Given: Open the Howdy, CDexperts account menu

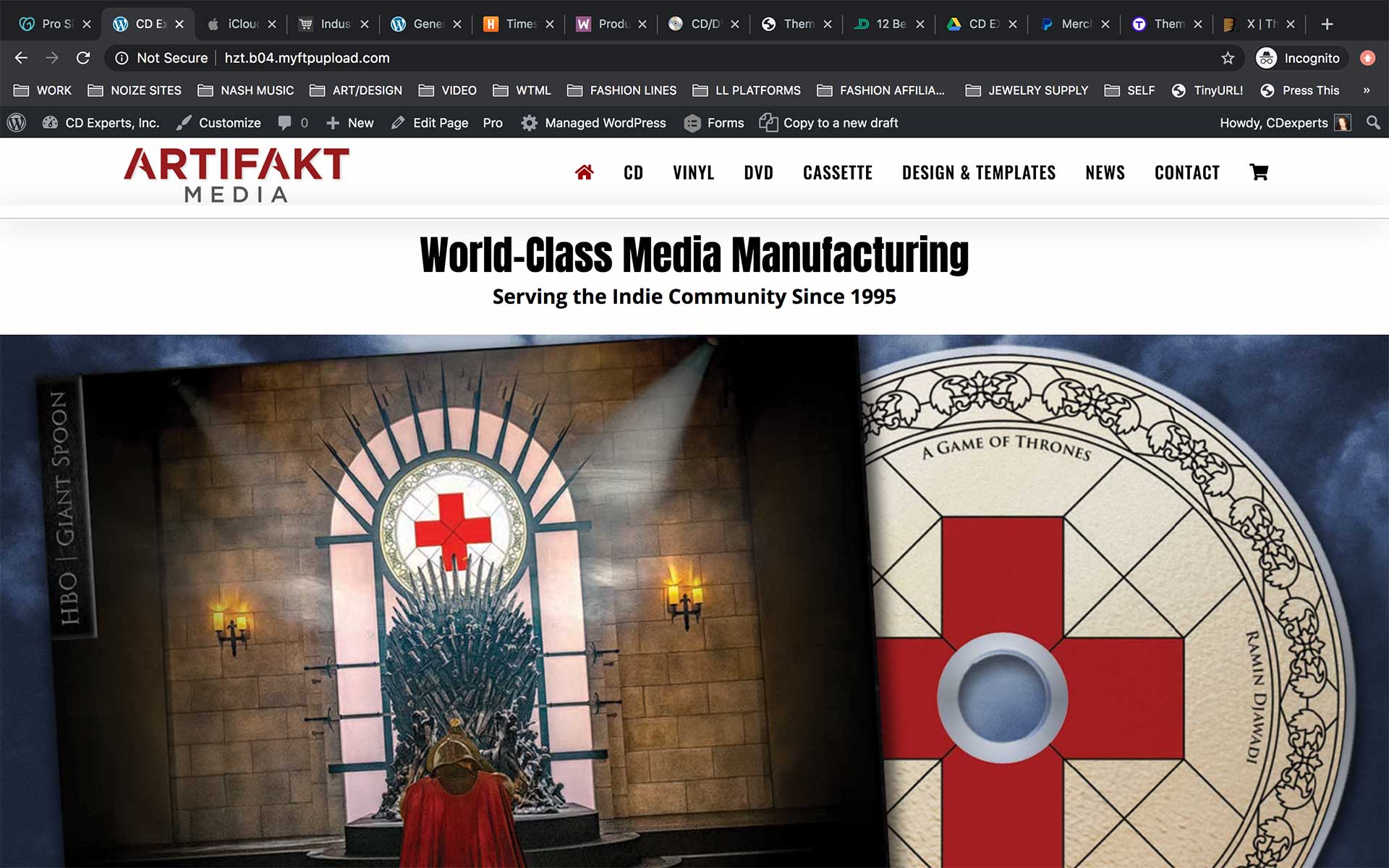Looking at the screenshot, I should pos(1285,123).
